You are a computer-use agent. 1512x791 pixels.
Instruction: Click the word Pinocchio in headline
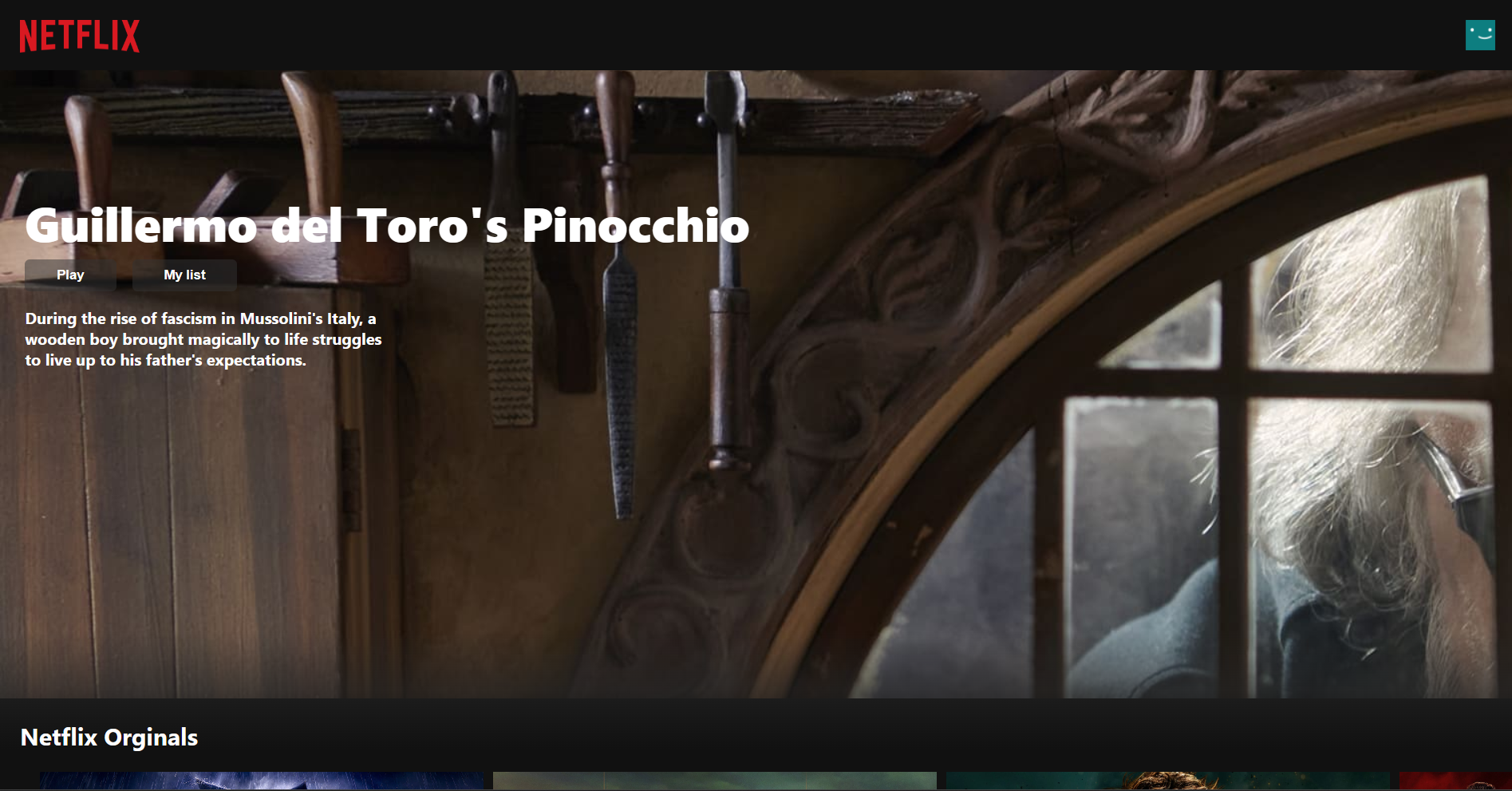[x=636, y=225]
